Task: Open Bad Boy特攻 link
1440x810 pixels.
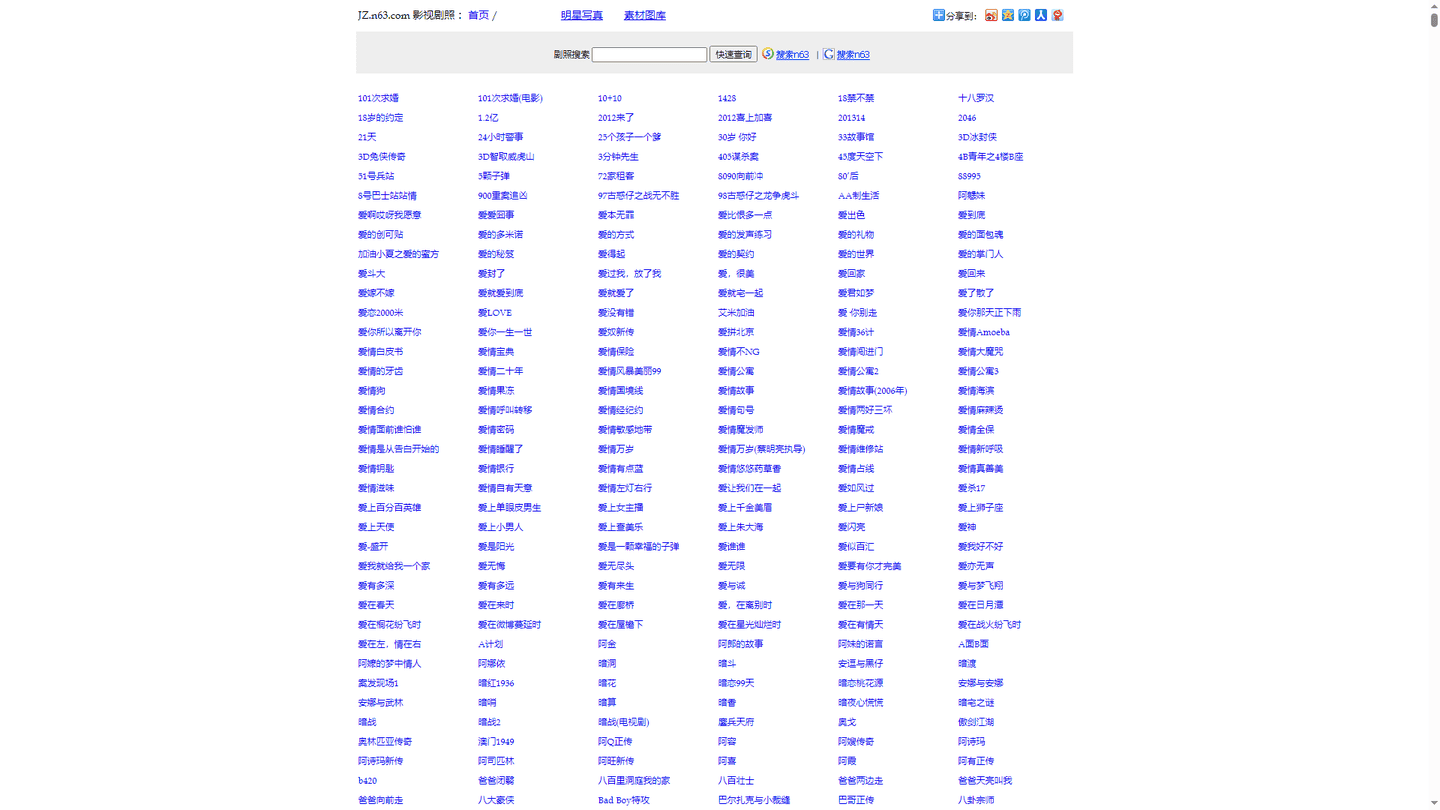Action: (623, 800)
